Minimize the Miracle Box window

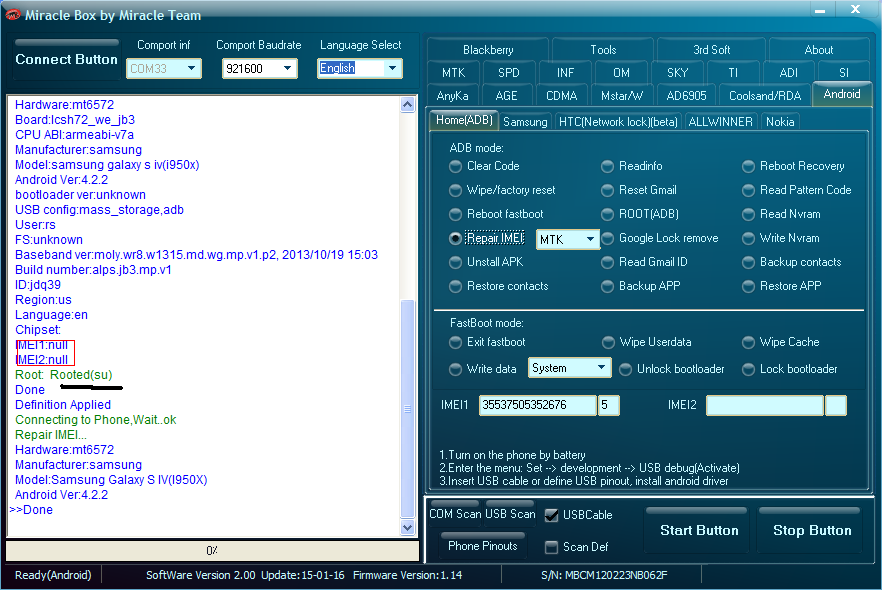pos(820,10)
